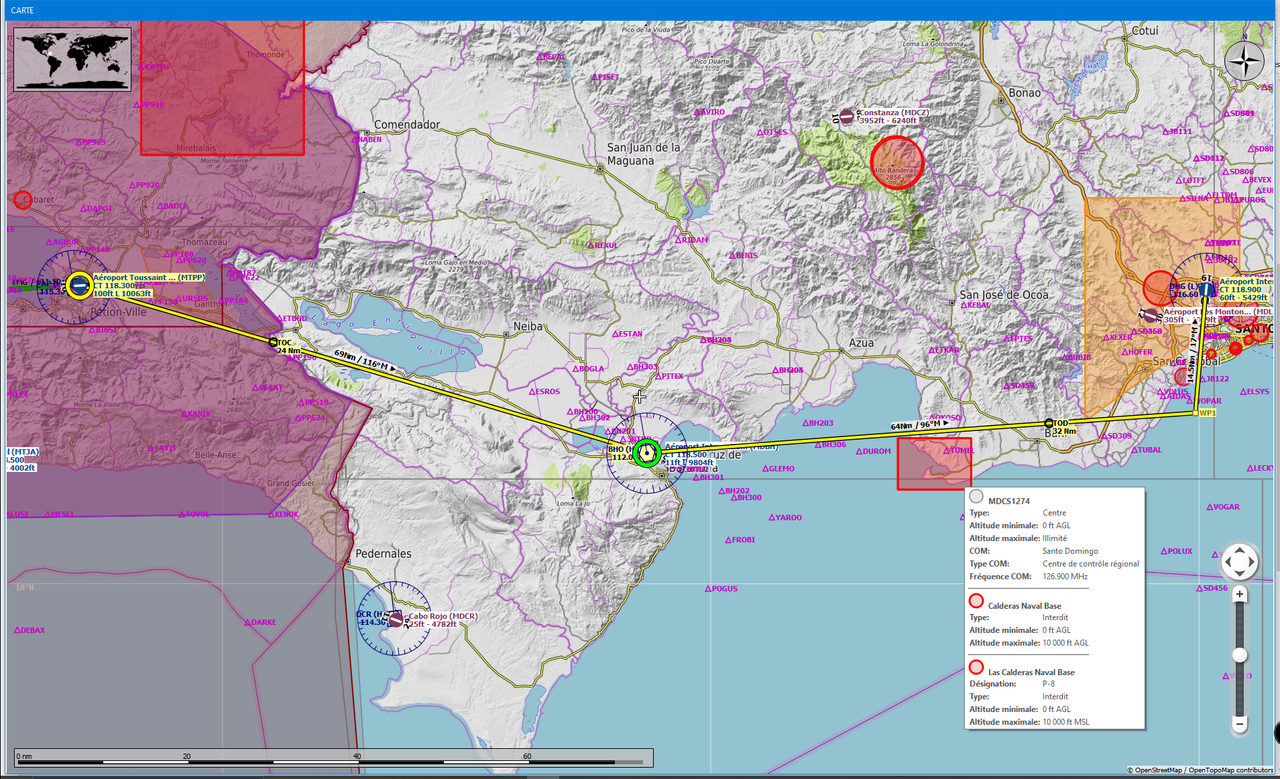This screenshot has width=1280, height=779.
Task: Select the POGUS waypoint triangle
Action: coord(708,589)
